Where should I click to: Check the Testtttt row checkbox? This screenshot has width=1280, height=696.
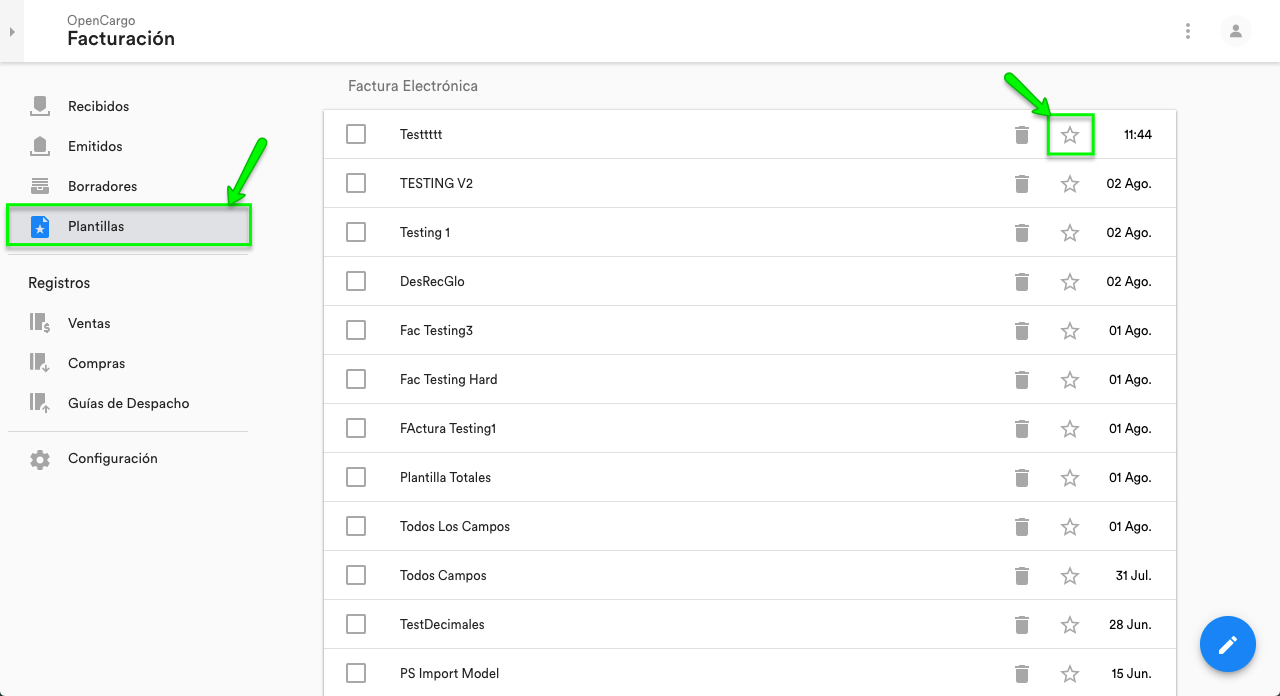(x=356, y=134)
